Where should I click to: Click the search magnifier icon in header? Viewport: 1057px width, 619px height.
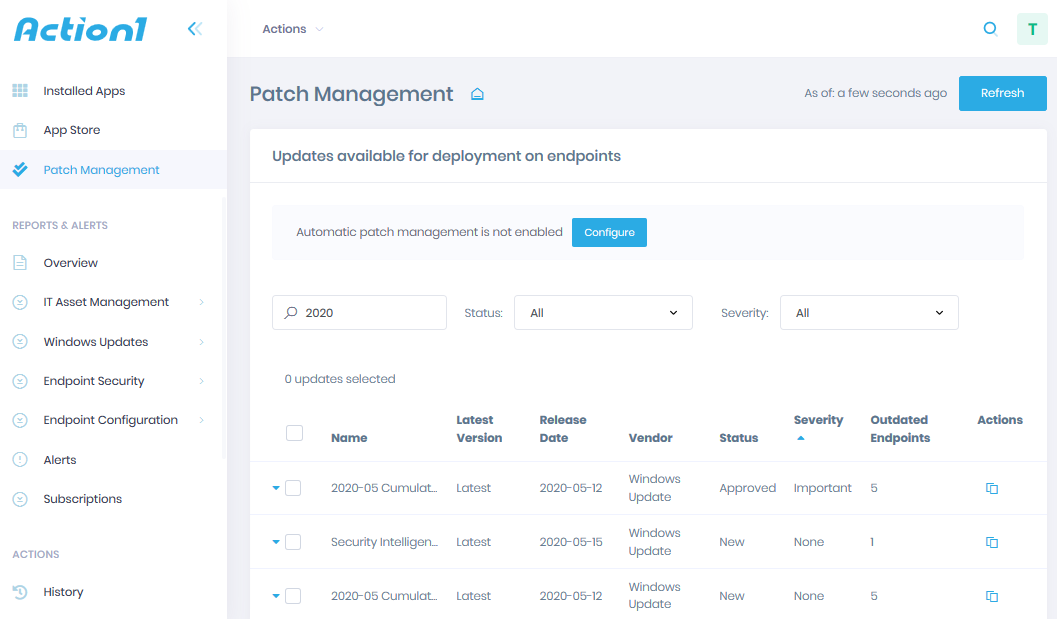click(x=990, y=29)
